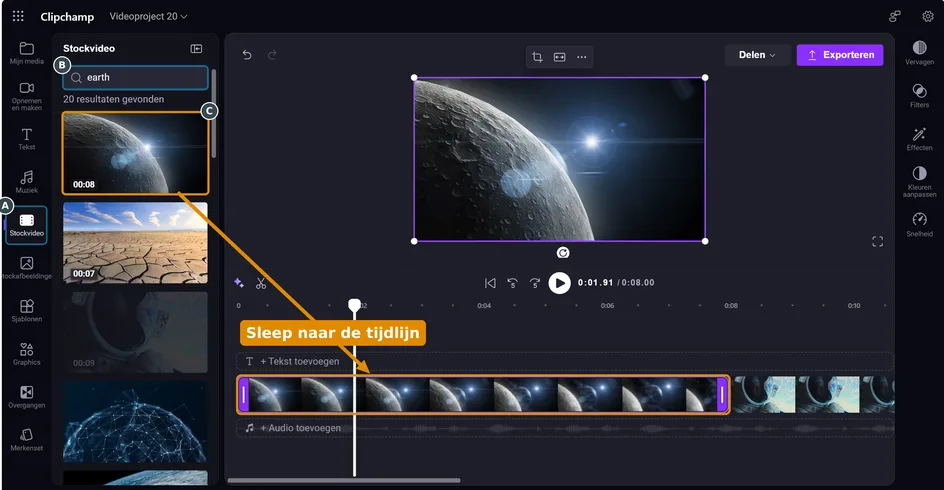This screenshot has height=490, width=944.
Task: Open the connected devices icon top right
Action: (x=895, y=16)
